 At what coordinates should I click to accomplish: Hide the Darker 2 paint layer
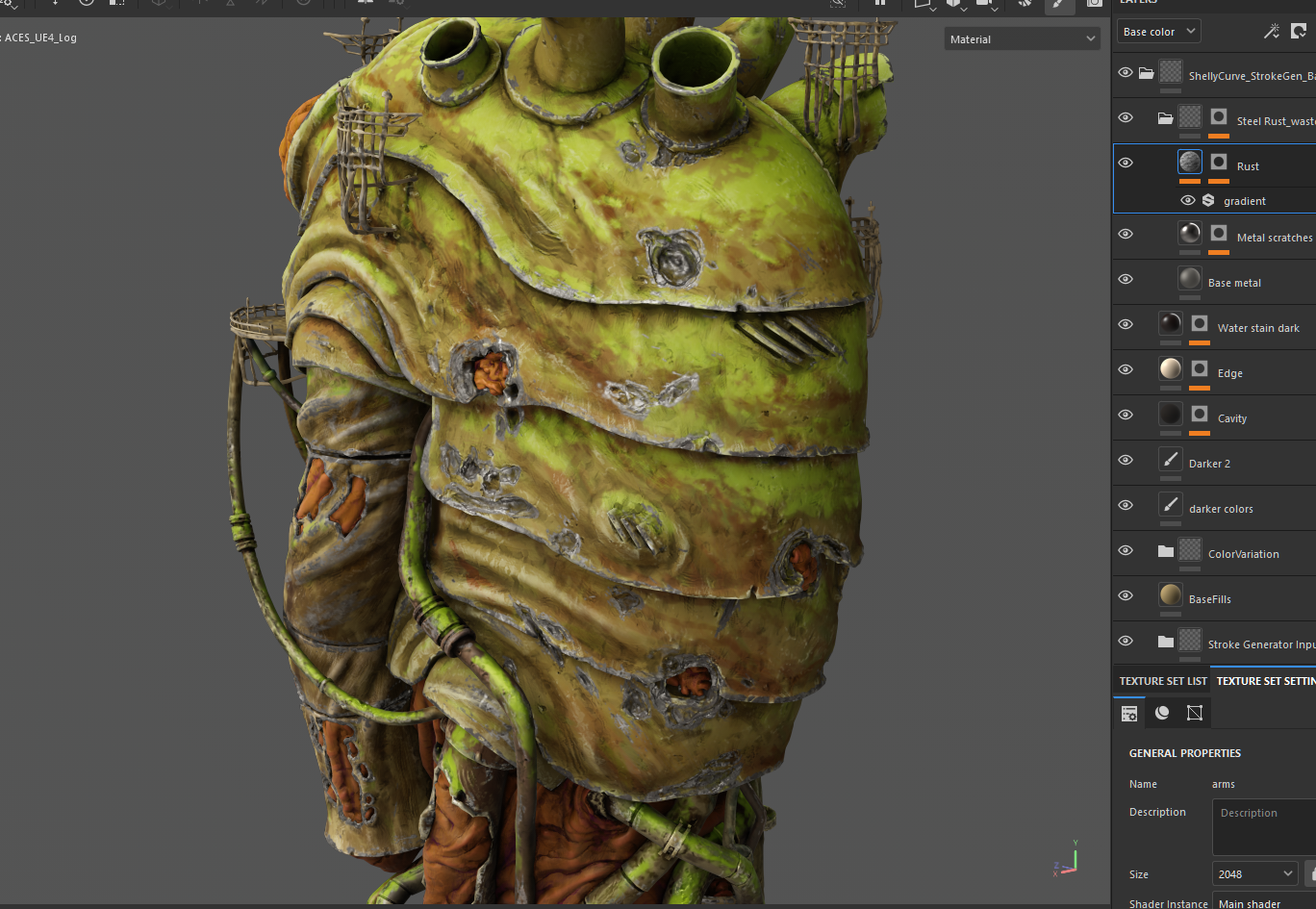pos(1126,460)
